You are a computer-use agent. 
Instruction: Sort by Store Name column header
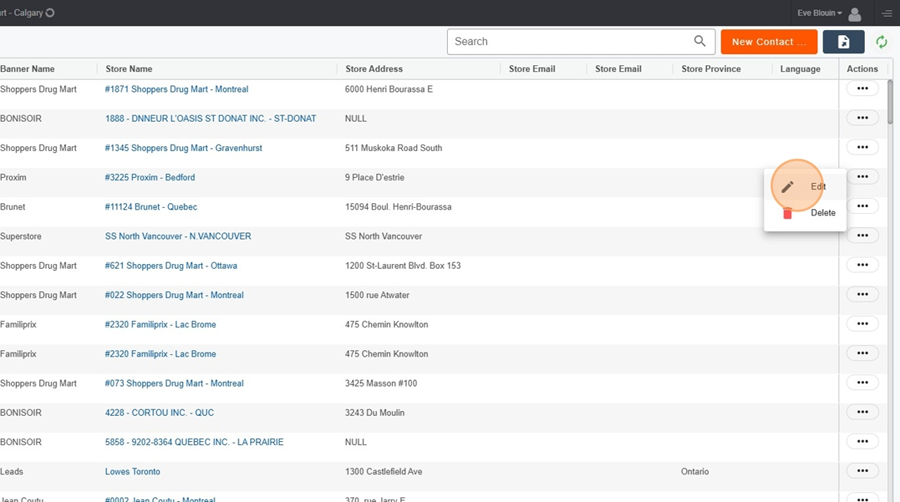pyautogui.click(x=129, y=69)
